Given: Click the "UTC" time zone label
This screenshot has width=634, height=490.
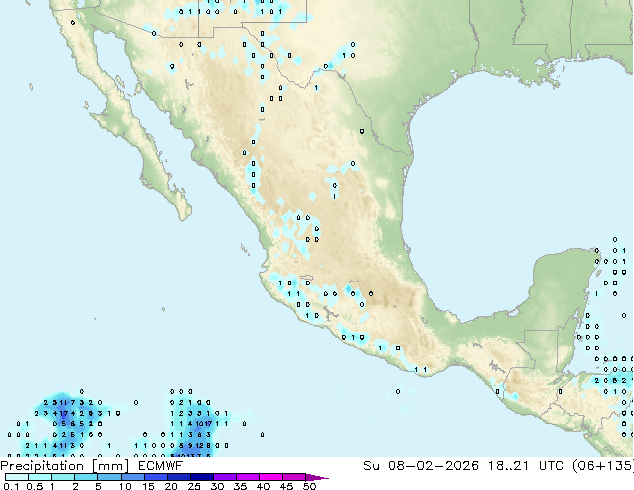Looking at the screenshot, I should [x=551, y=466].
